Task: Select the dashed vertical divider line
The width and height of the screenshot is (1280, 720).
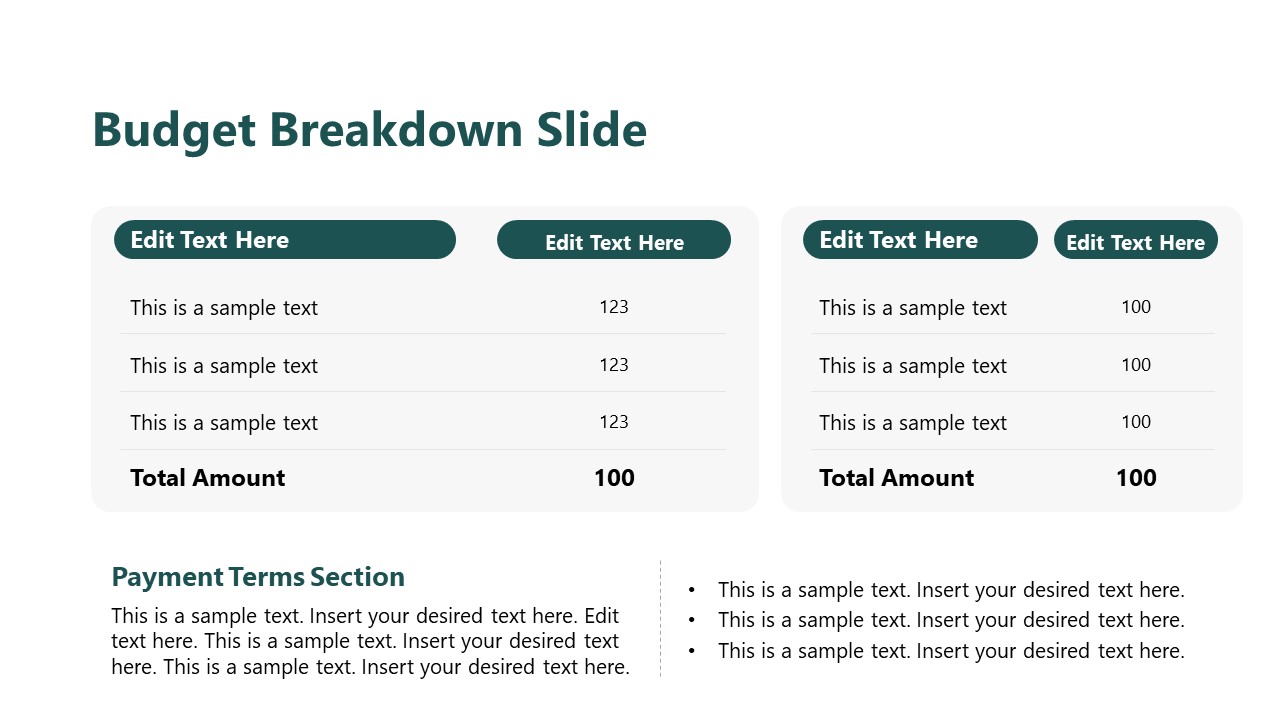Action: (x=660, y=618)
